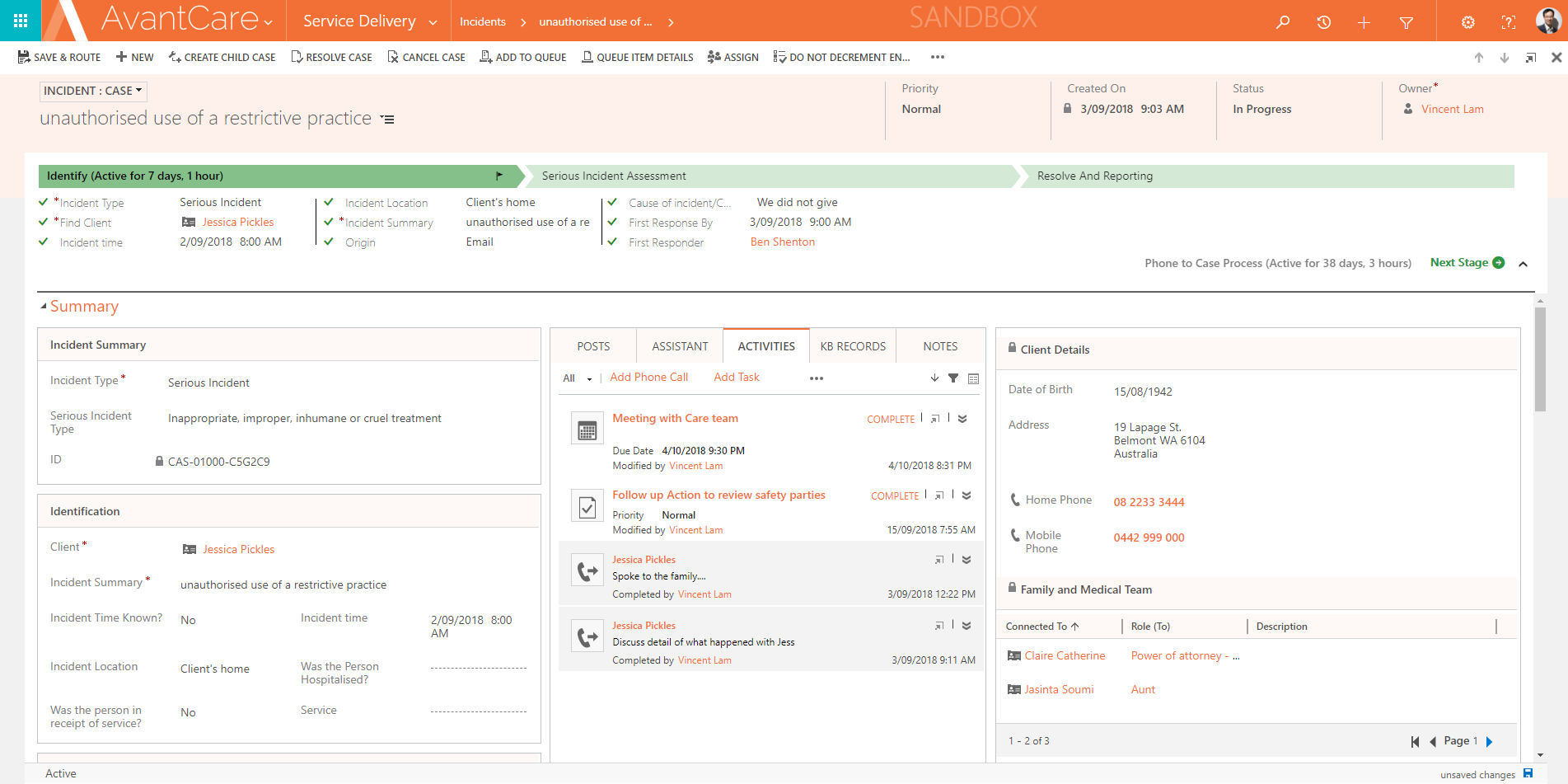
Task: Change activity sort order with the arrow icon
Action: 934,378
